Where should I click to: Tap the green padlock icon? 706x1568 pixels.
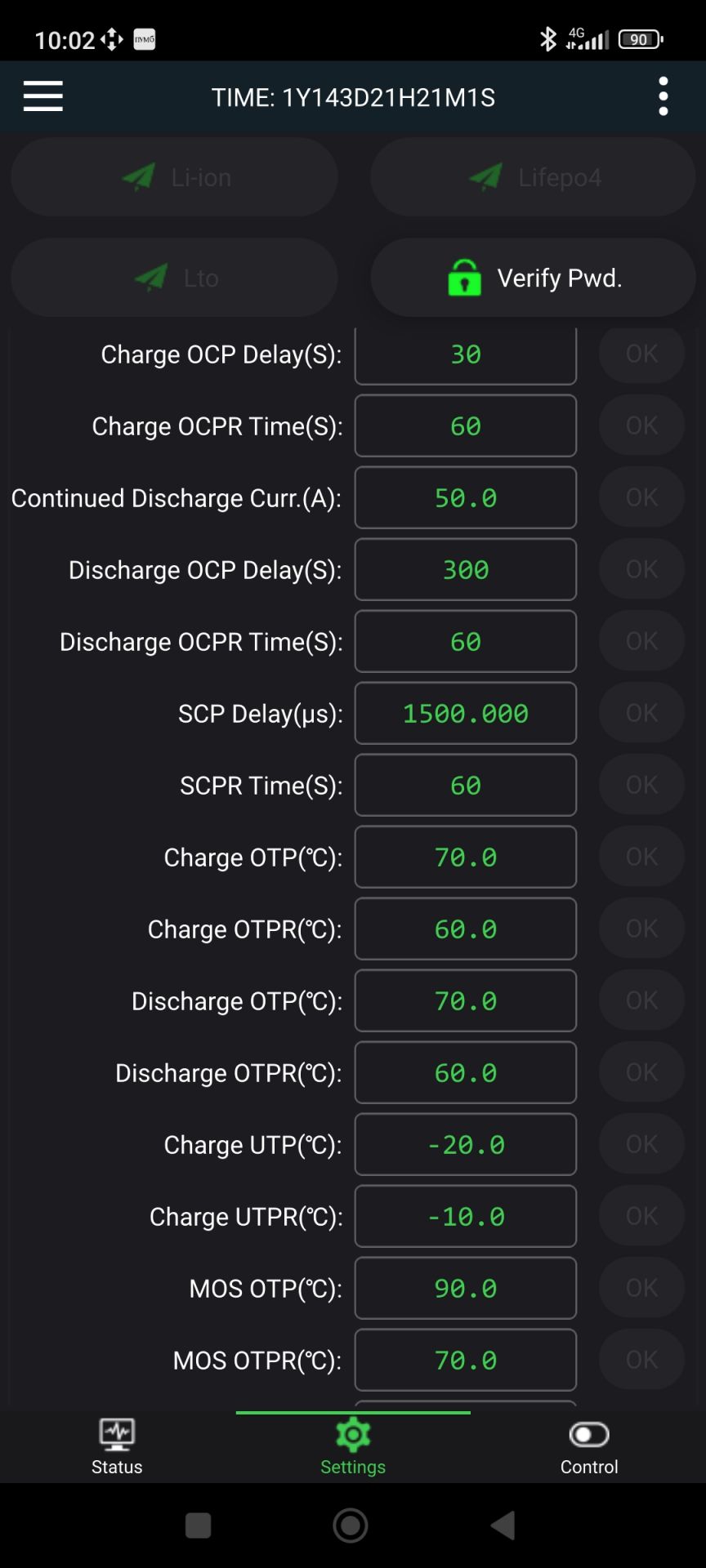464,278
